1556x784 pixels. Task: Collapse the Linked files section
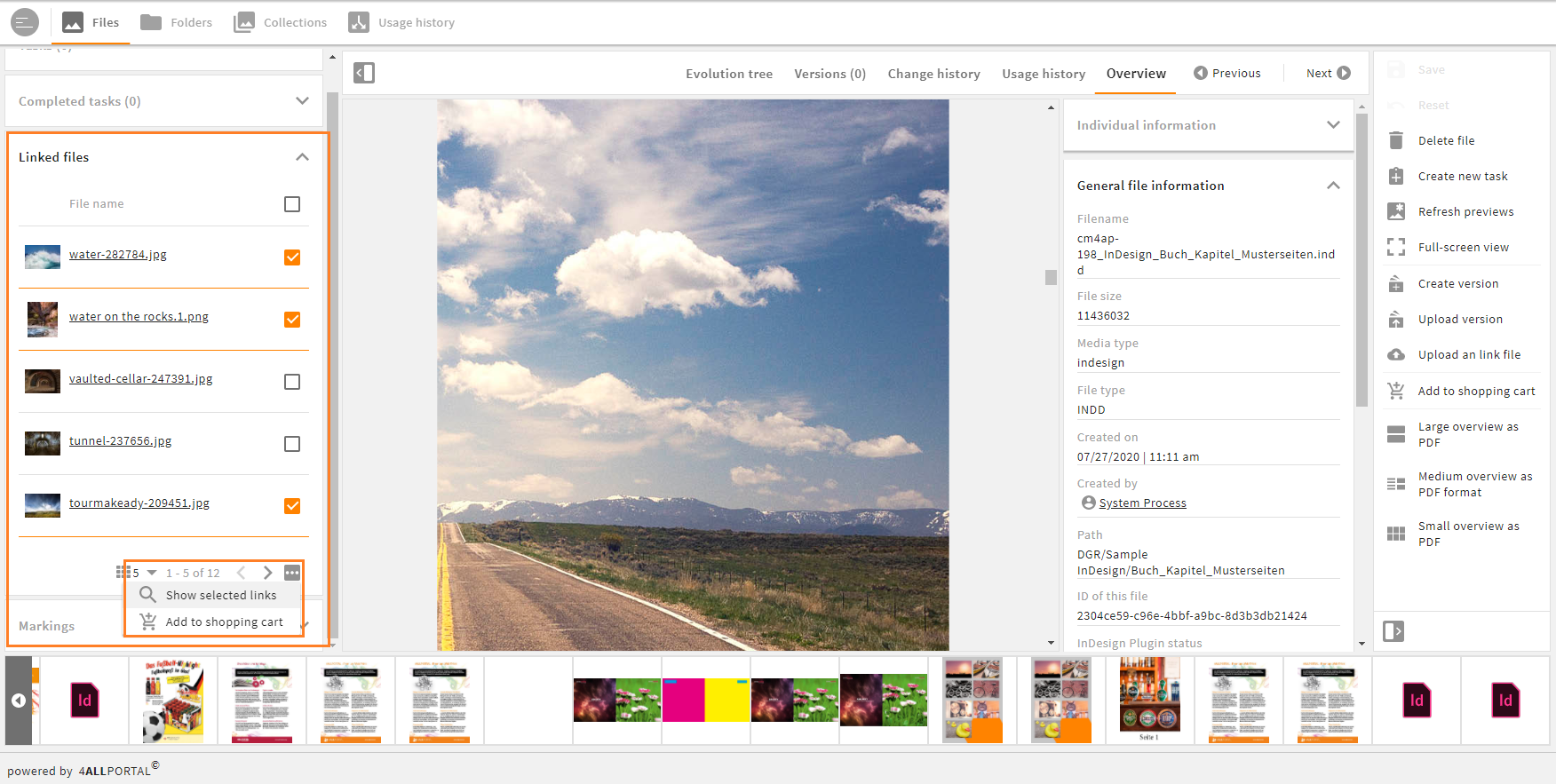tap(302, 157)
